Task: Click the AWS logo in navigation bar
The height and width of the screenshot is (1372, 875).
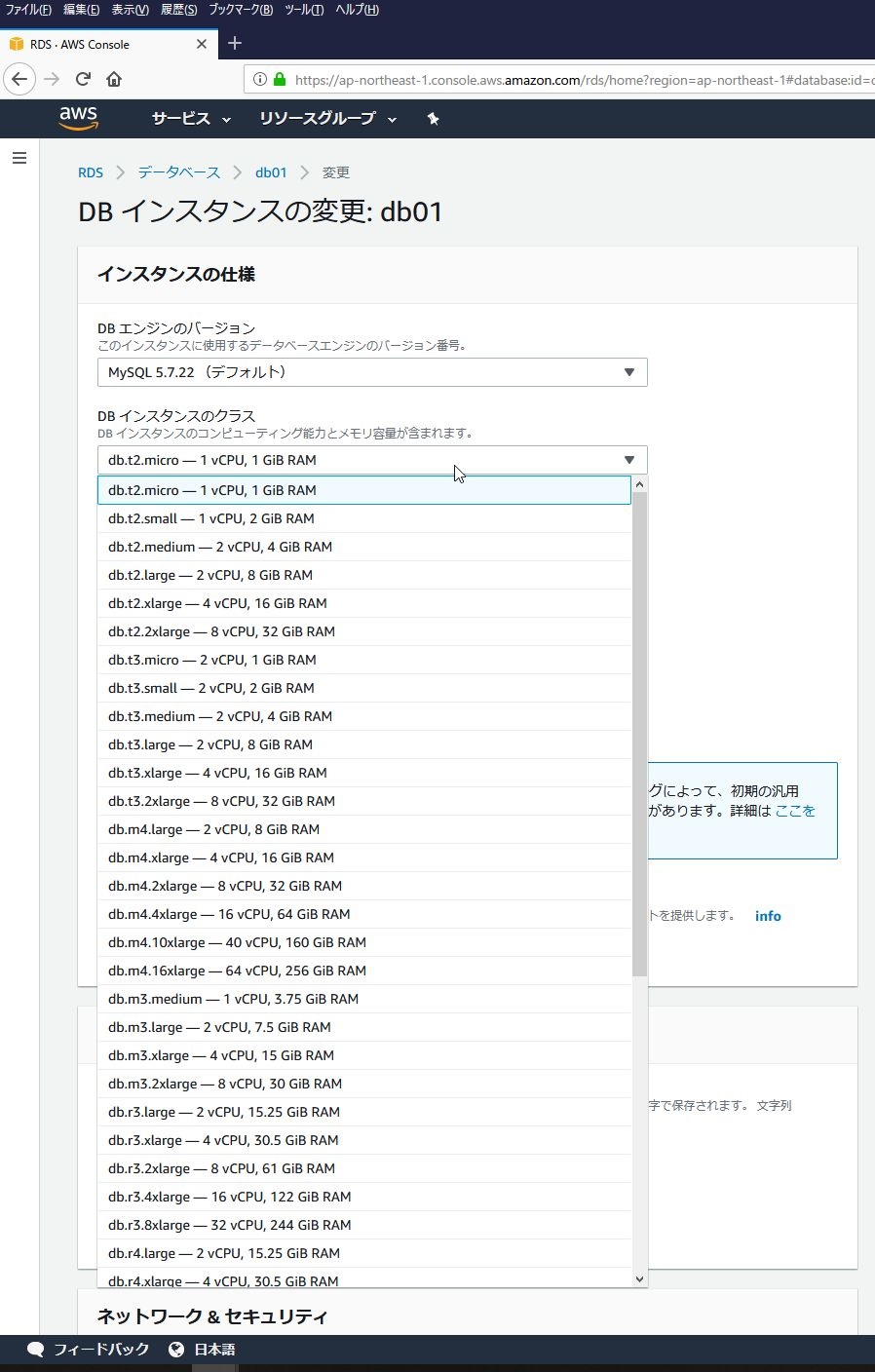Action: (78, 118)
